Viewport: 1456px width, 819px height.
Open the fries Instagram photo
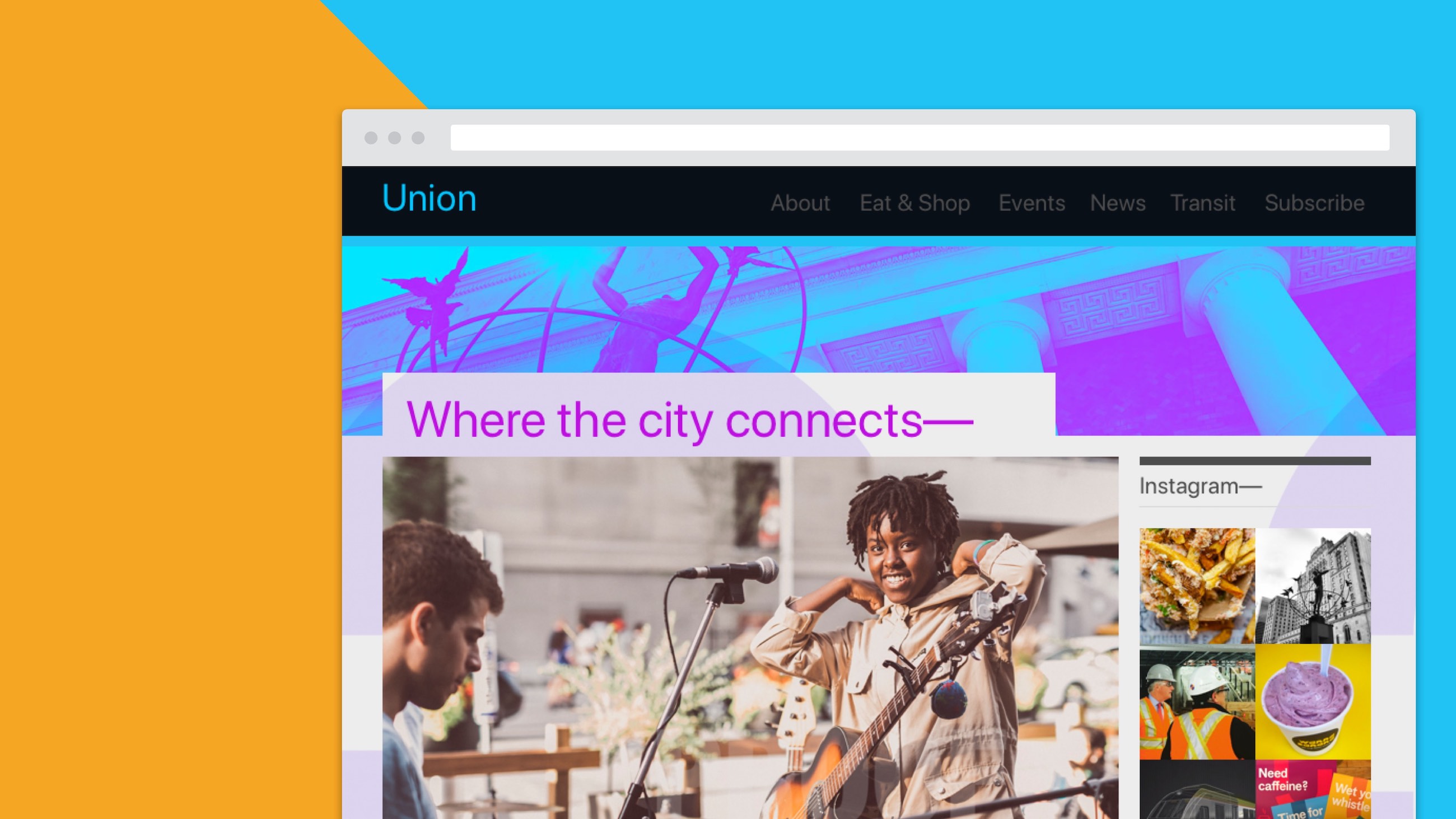click(x=1197, y=586)
